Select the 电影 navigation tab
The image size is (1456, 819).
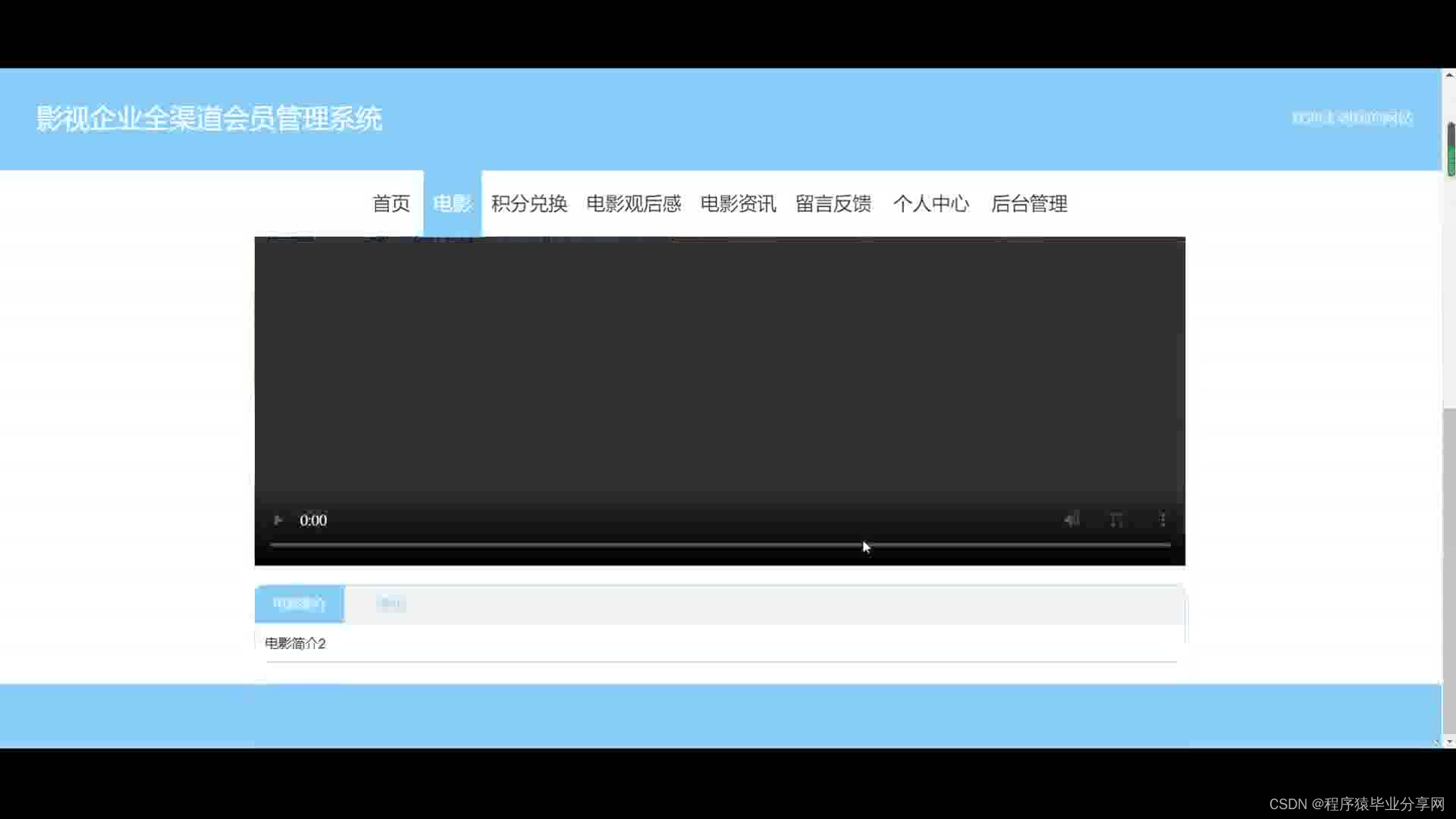[x=452, y=204]
